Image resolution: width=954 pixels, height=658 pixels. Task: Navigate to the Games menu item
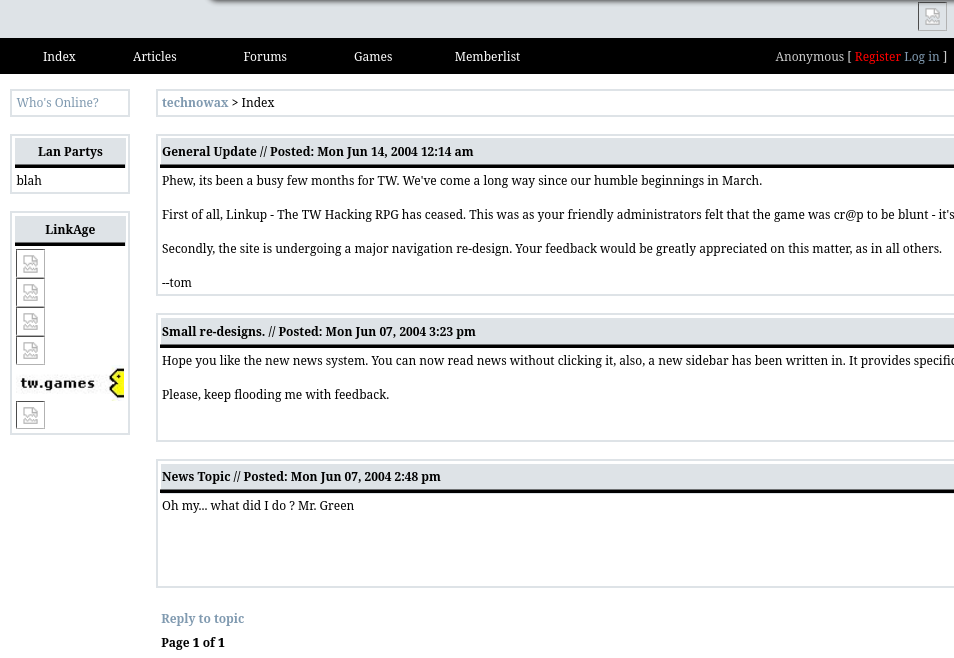(x=373, y=57)
